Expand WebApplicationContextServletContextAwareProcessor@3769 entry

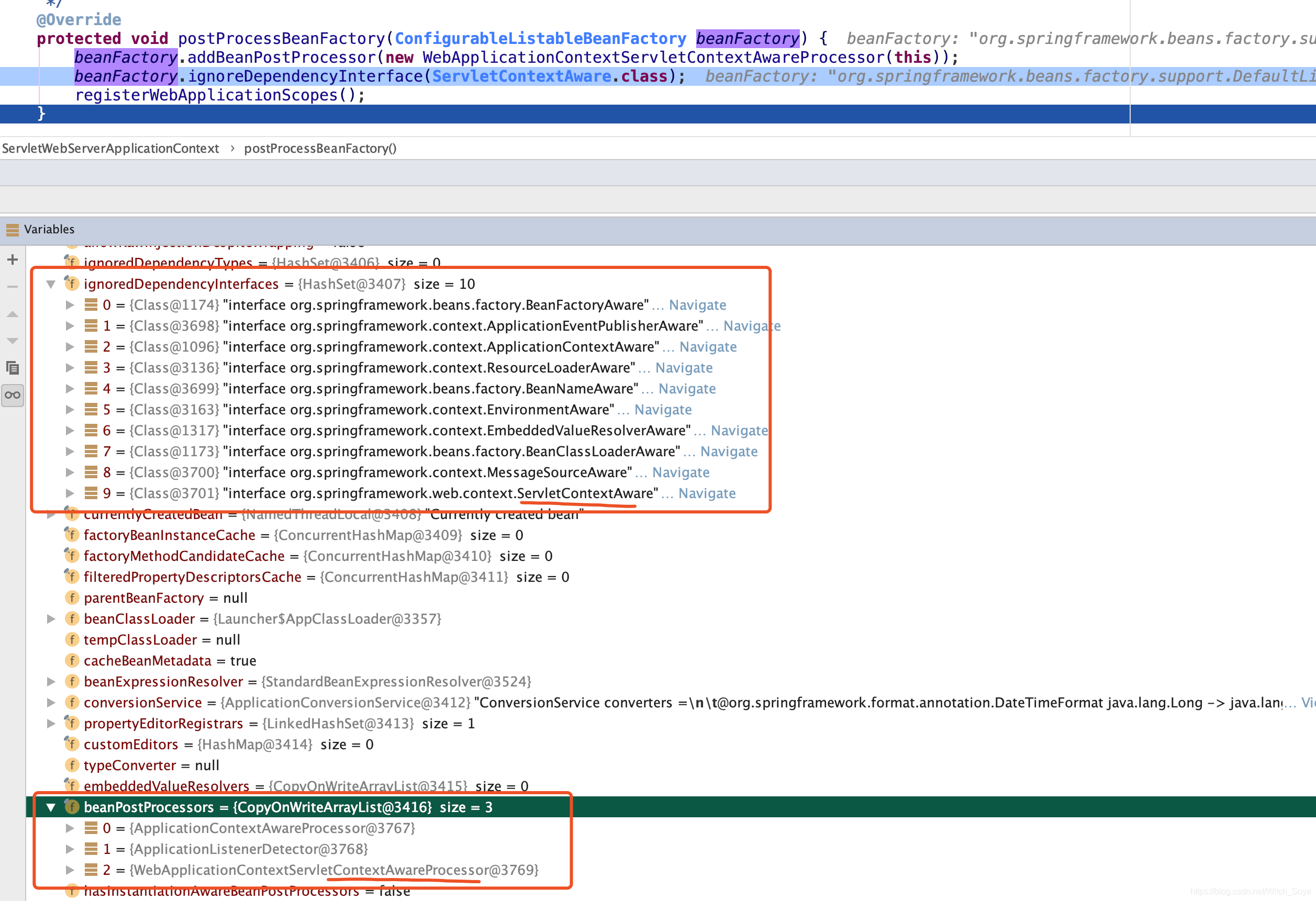tap(70, 871)
